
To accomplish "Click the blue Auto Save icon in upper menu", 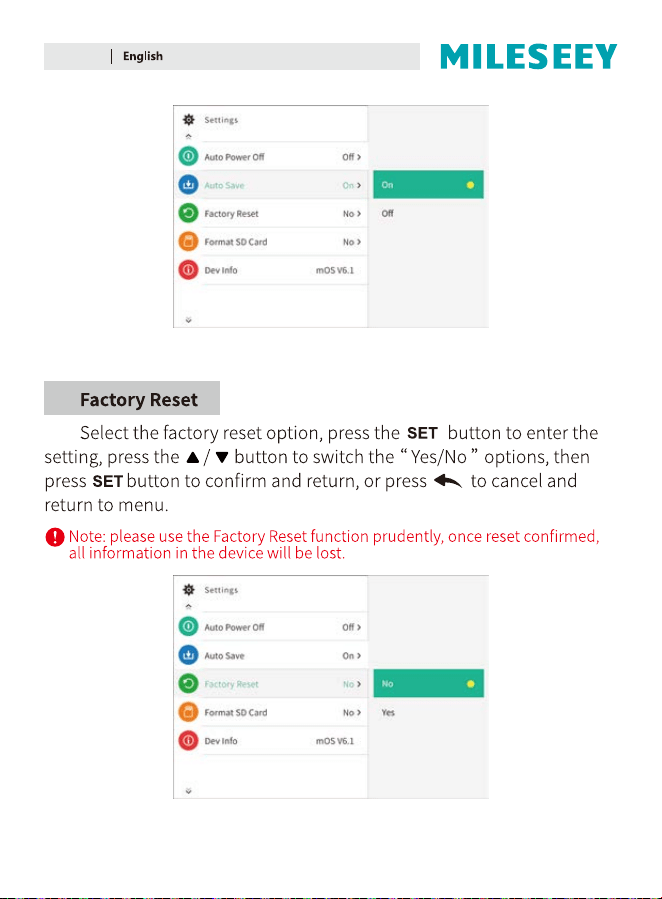I will 188,185.
